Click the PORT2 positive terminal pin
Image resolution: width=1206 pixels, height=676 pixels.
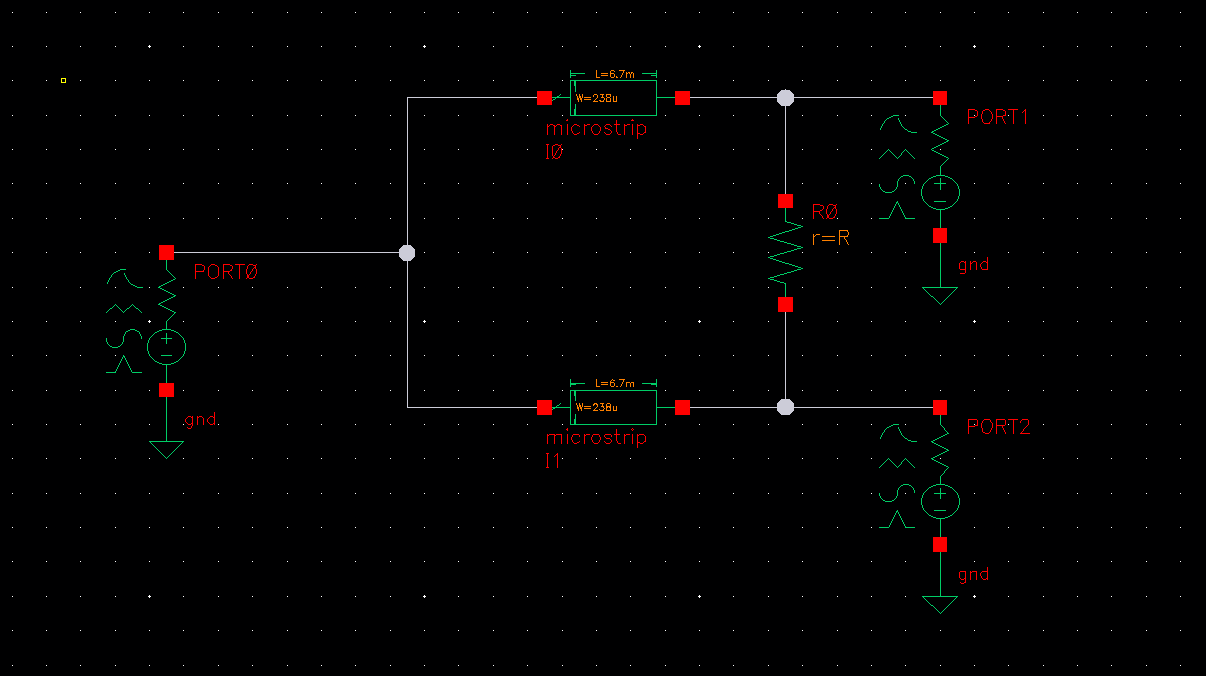pos(940,407)
